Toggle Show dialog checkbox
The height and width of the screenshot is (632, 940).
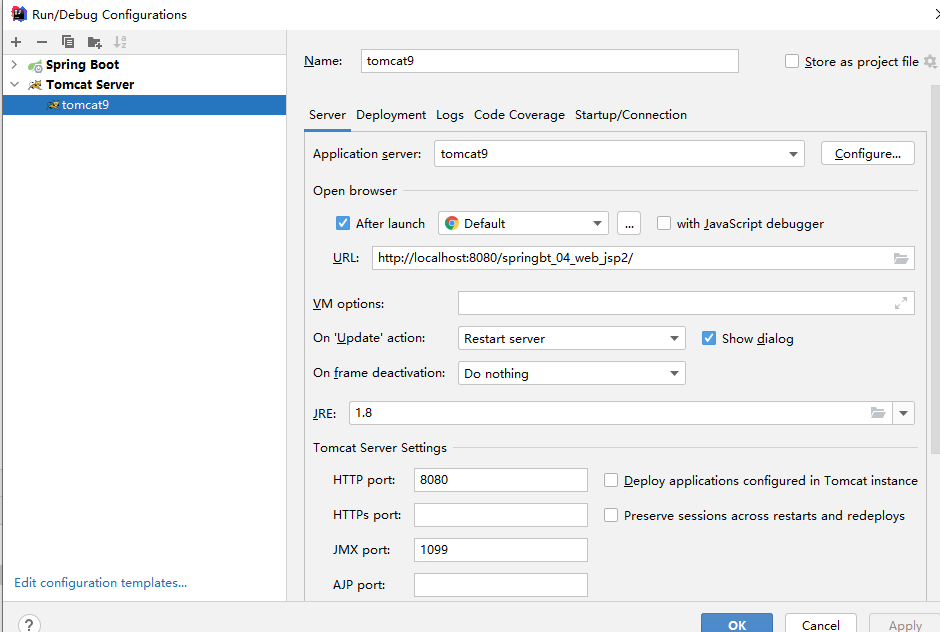(x=708, y=338)
